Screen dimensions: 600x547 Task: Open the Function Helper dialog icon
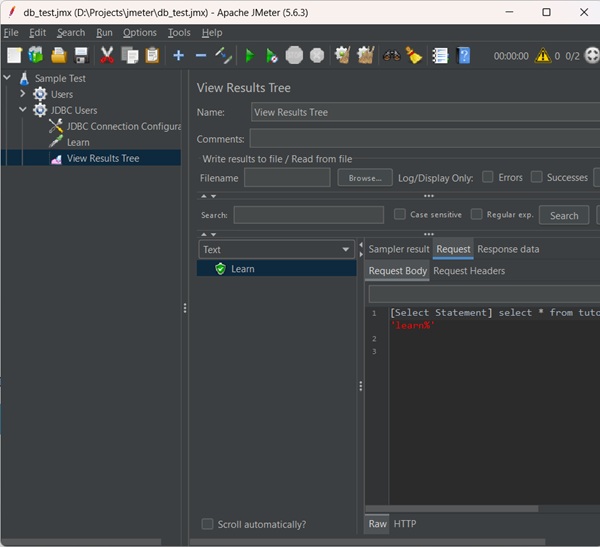[x=440, y=56]
